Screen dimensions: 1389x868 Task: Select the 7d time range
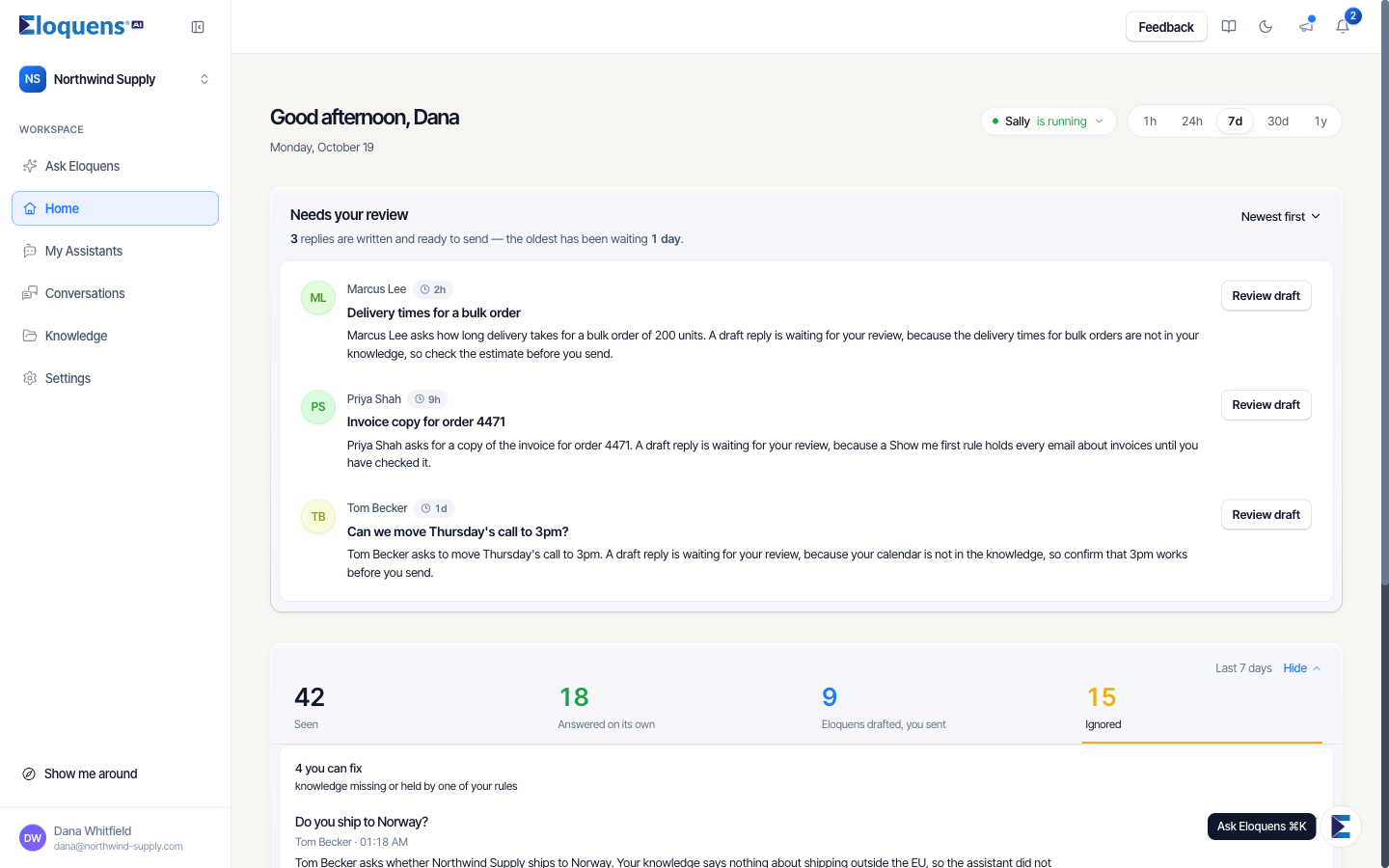point(1235,122)
